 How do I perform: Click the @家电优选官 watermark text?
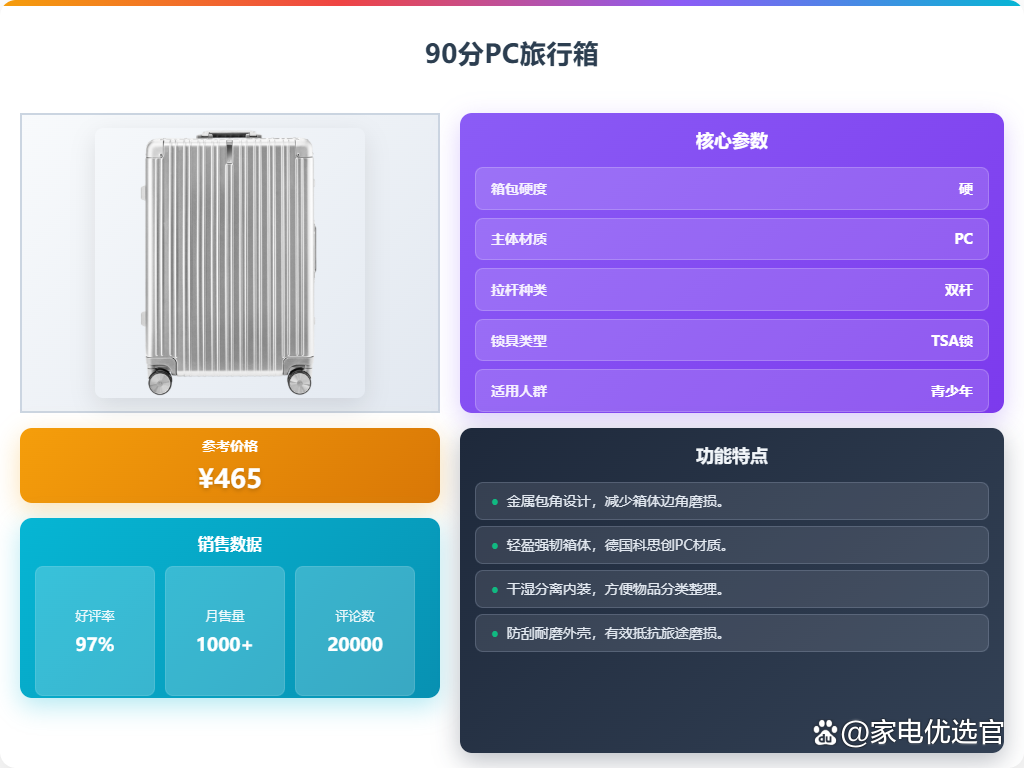[x=922, y=732]
